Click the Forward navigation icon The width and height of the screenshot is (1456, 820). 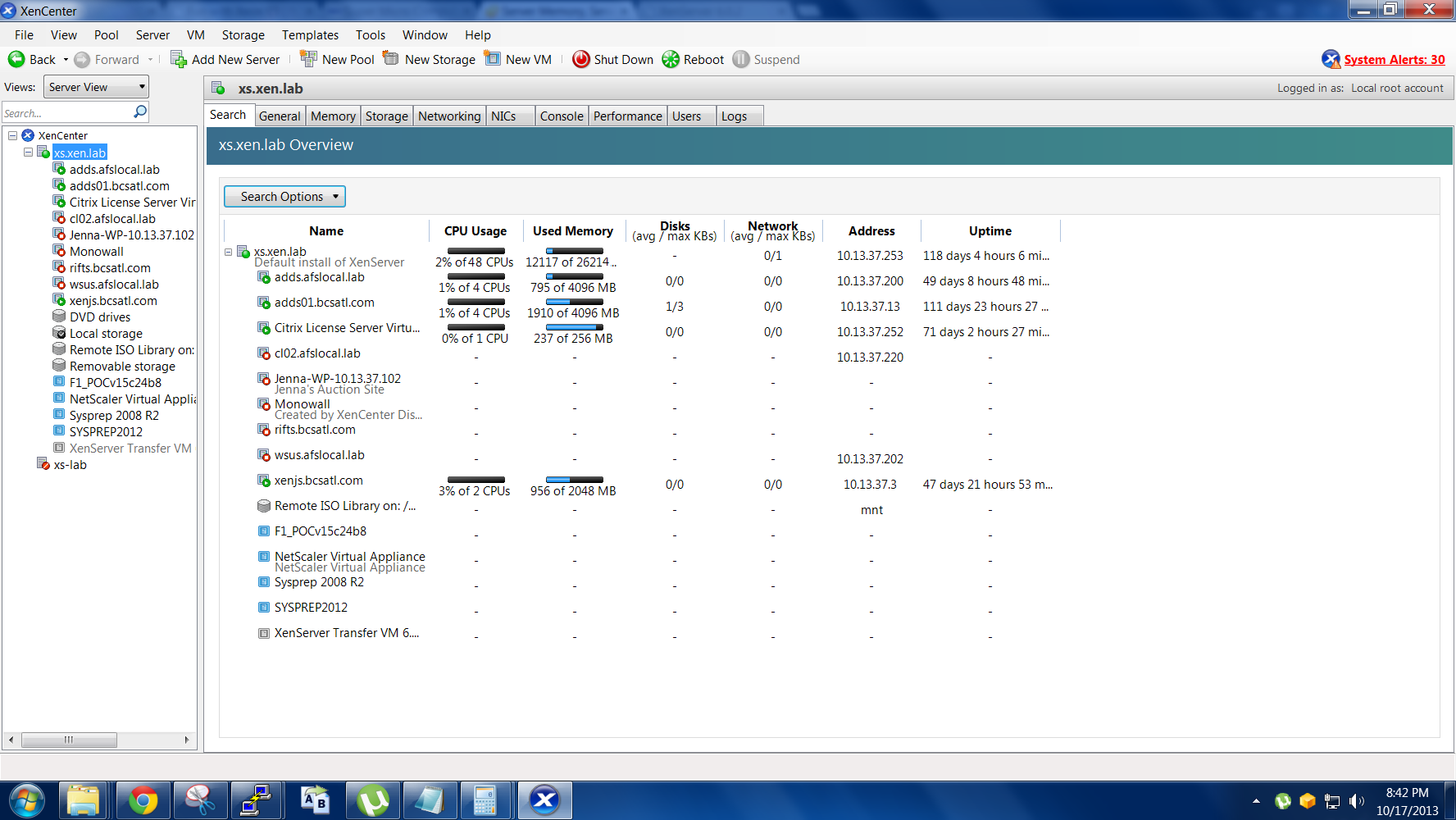coord(82,59)
